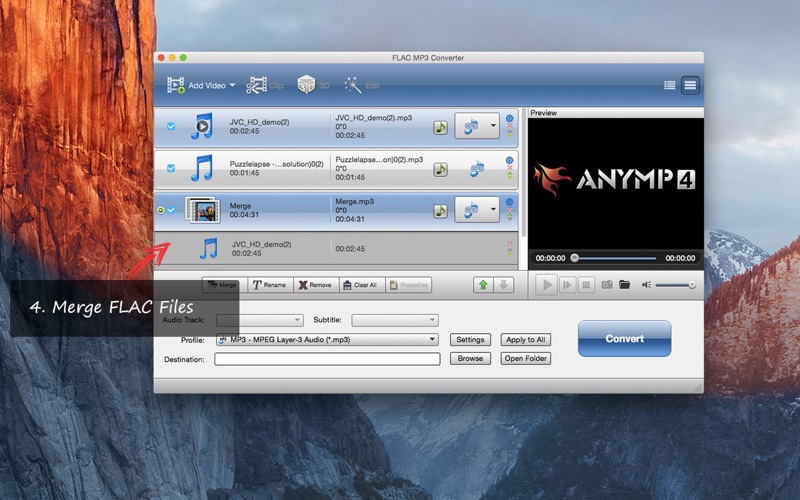Screen dimensions: 800x500
Task: Collapse the Merge group
Action: point(161,210)
